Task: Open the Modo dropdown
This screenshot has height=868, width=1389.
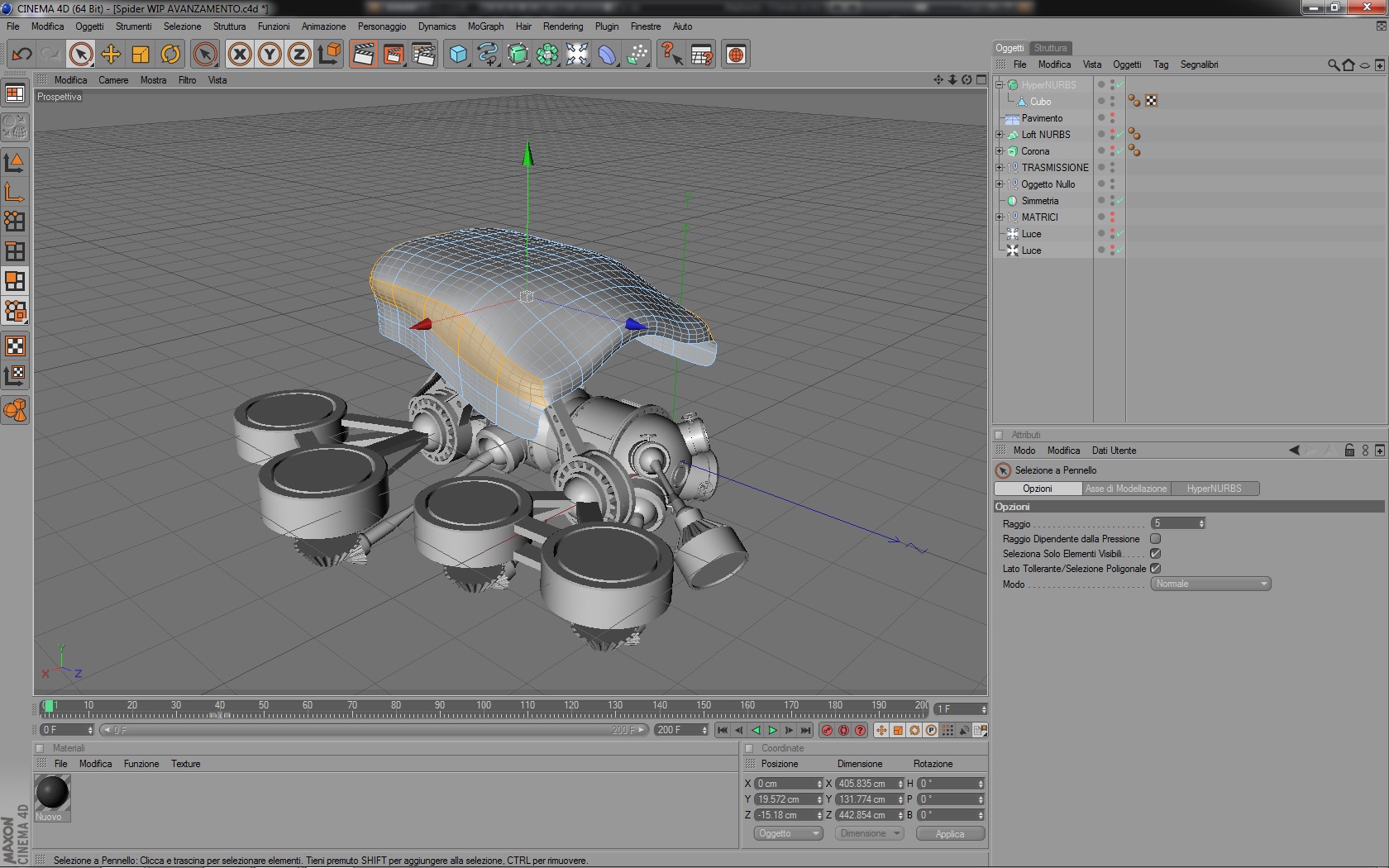Action: pos(1210,584)
